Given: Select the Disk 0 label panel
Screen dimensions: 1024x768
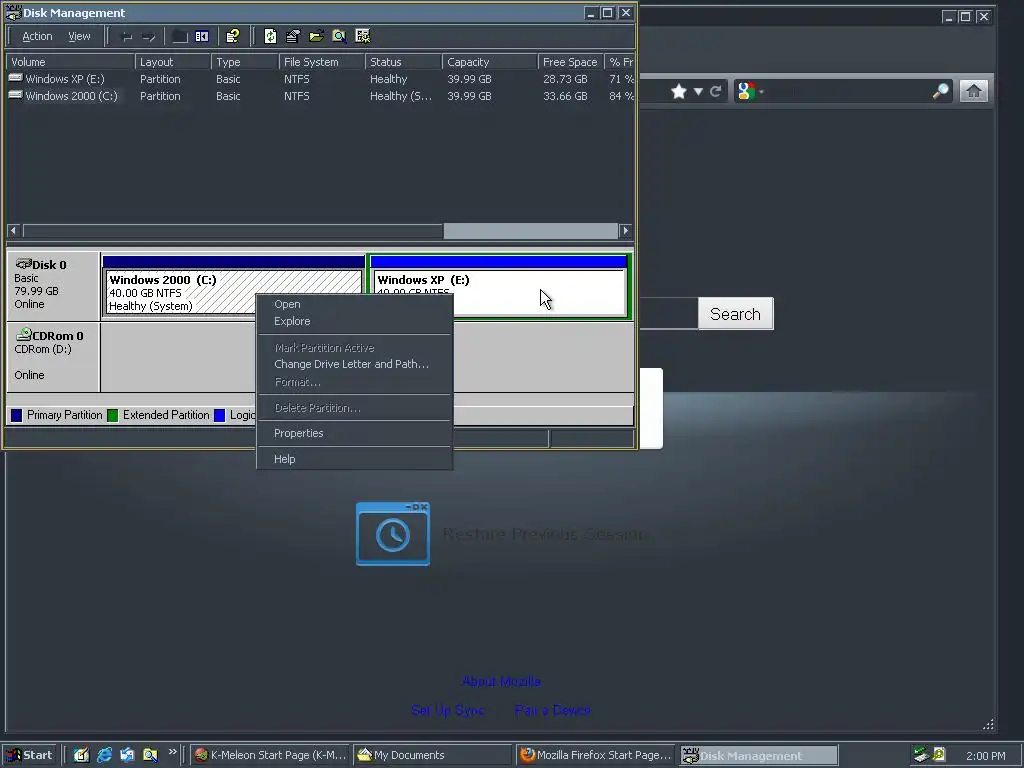Looking at the screenshot, I should tap(53, 286).
